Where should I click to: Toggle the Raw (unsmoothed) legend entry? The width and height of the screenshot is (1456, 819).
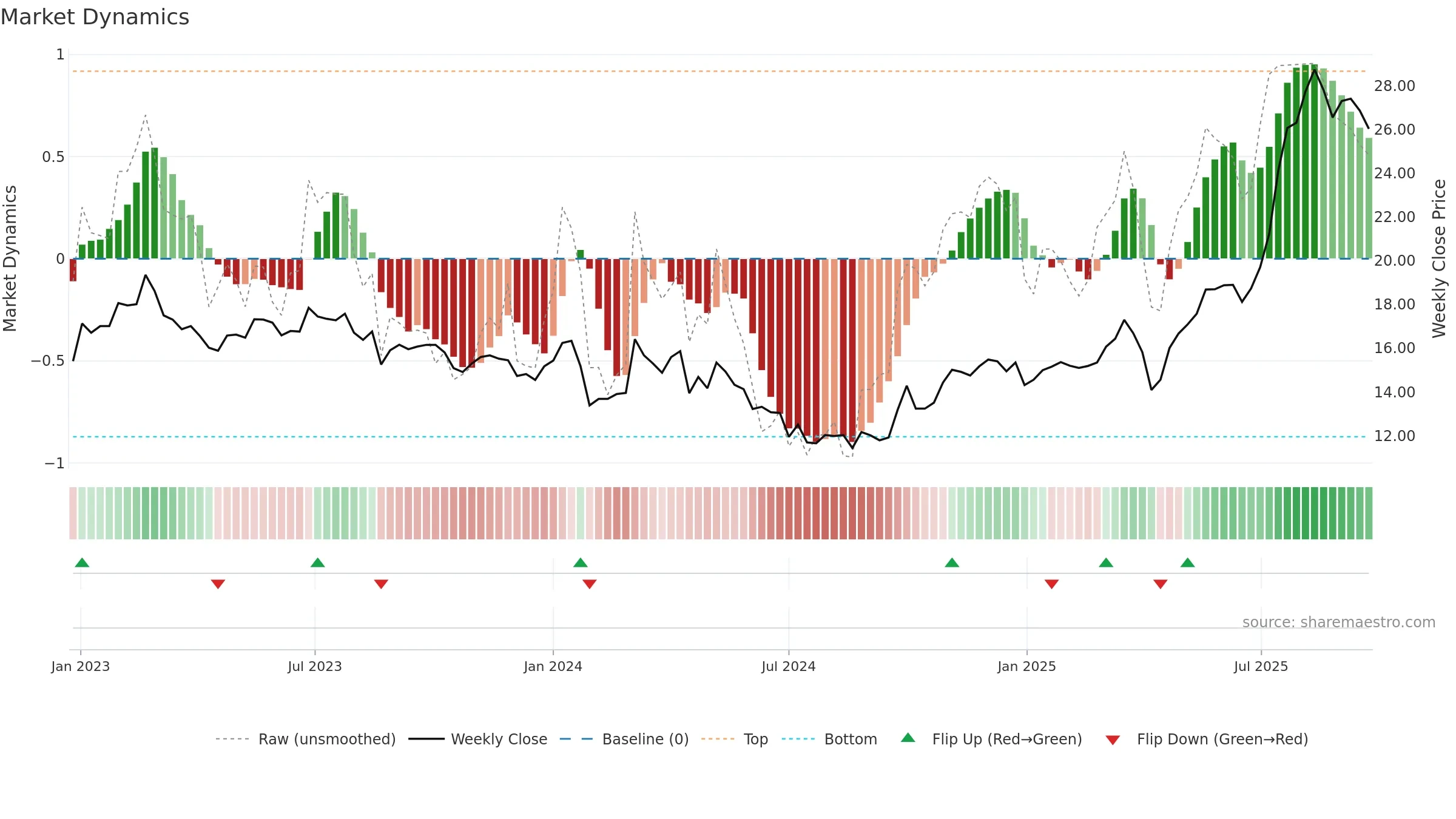coord(305,739)
